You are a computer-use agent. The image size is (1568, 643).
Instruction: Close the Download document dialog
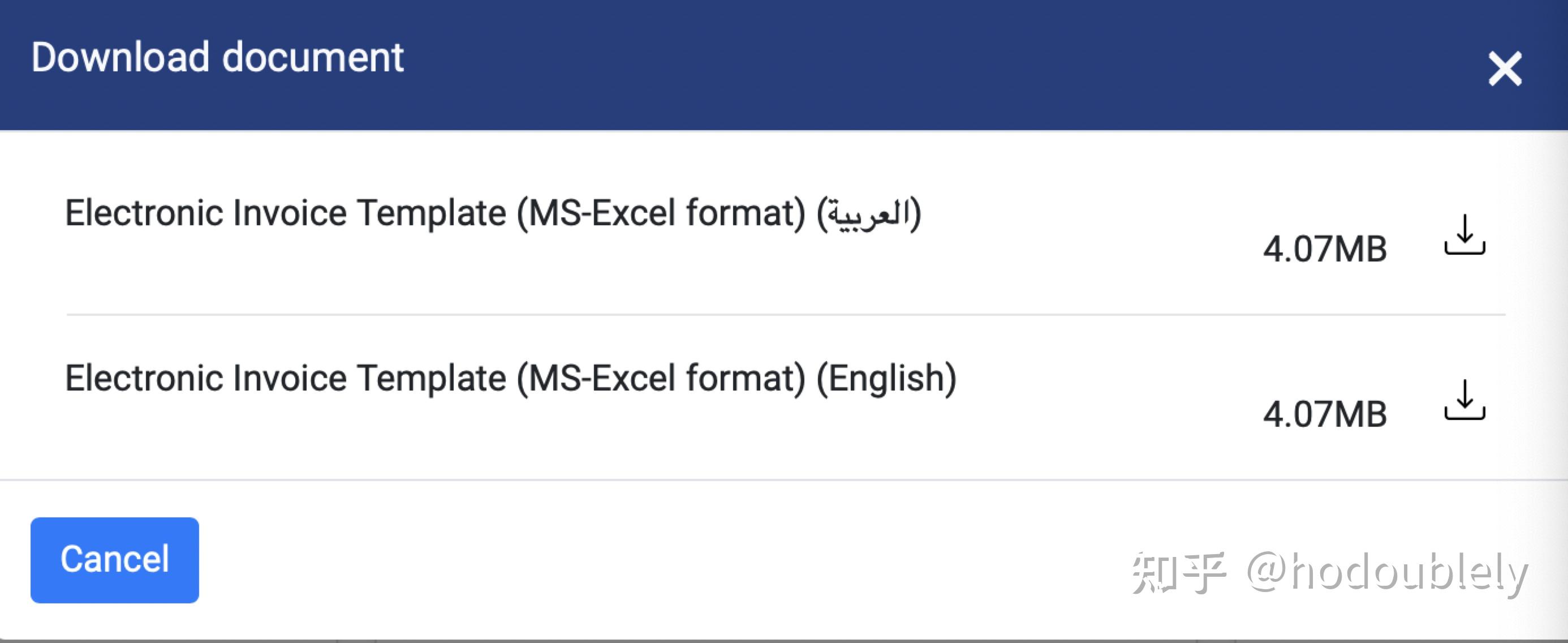pyautogui.click(x=1505, y=69)
